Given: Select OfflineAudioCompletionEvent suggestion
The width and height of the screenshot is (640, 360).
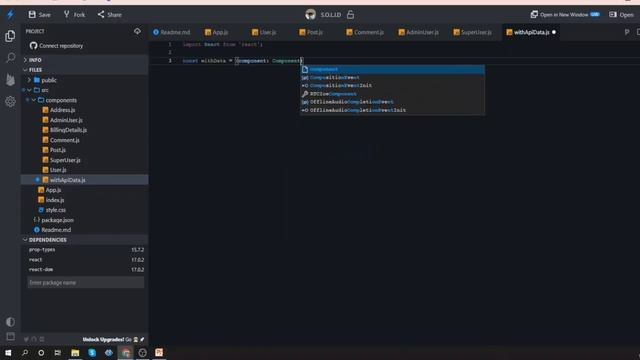Looking at the screenshot, I should [393, 102].
